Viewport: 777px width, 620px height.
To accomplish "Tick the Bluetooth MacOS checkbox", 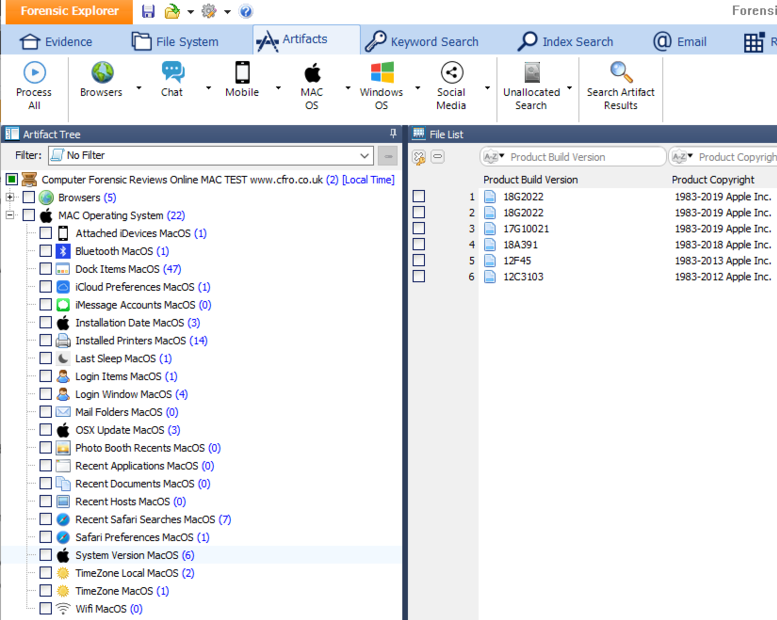I will pyautogui.click(x=46, y=251).
